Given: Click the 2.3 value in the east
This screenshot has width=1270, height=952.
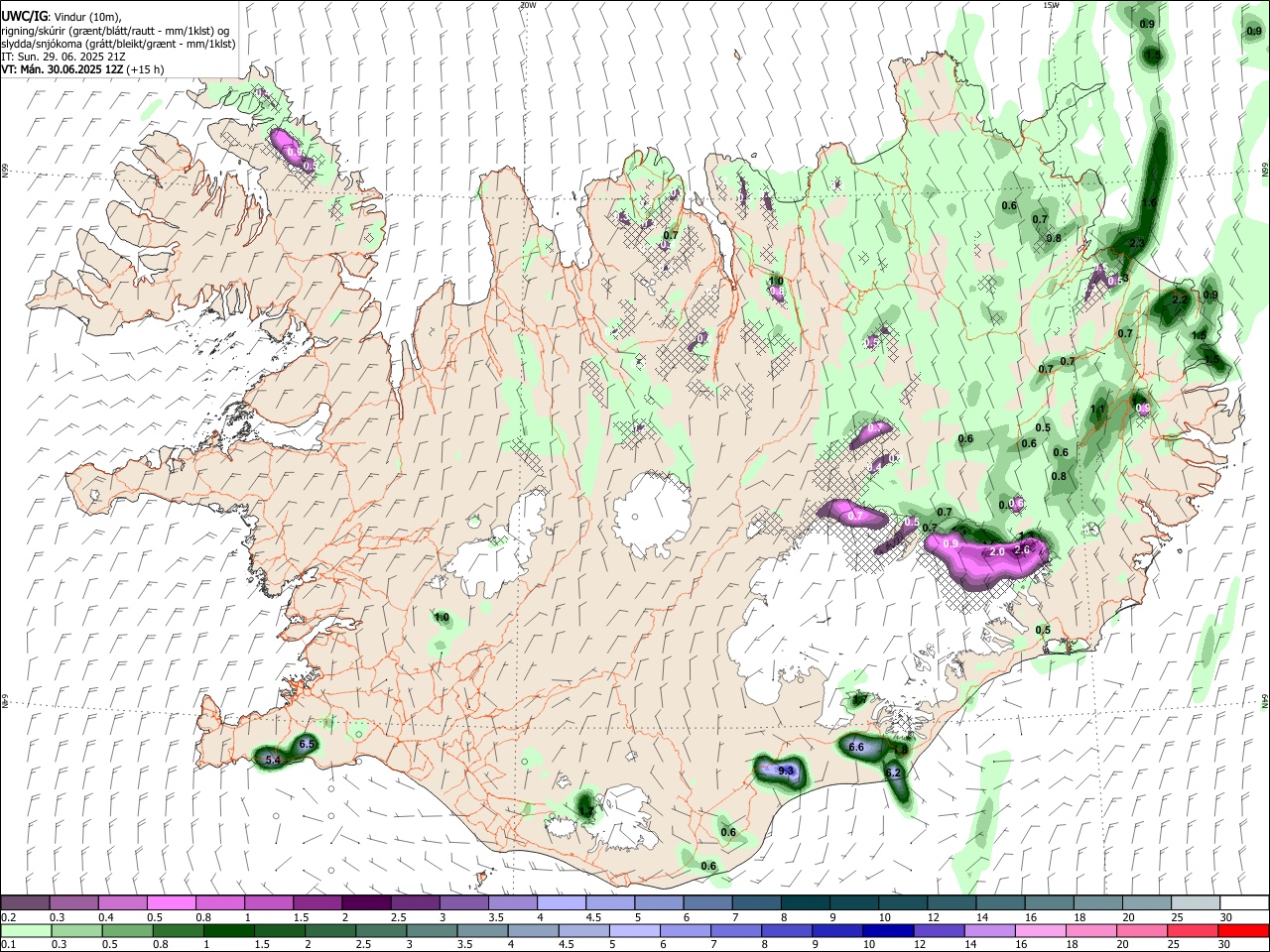Looking at the screenshot, I should [1137, 243].
